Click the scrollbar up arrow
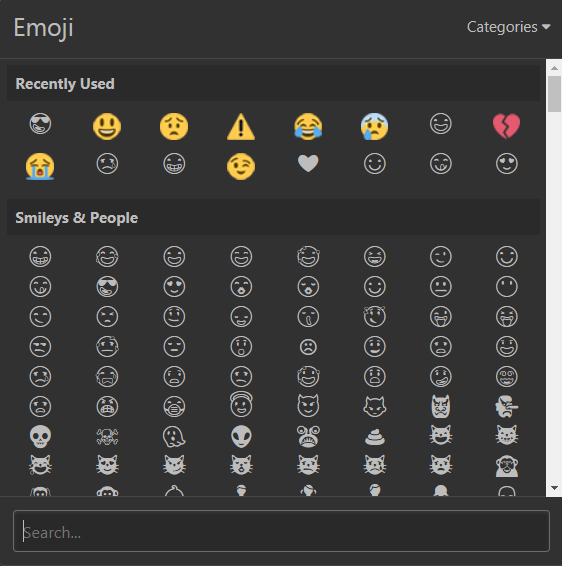562x566 pixels. point(554,68)
